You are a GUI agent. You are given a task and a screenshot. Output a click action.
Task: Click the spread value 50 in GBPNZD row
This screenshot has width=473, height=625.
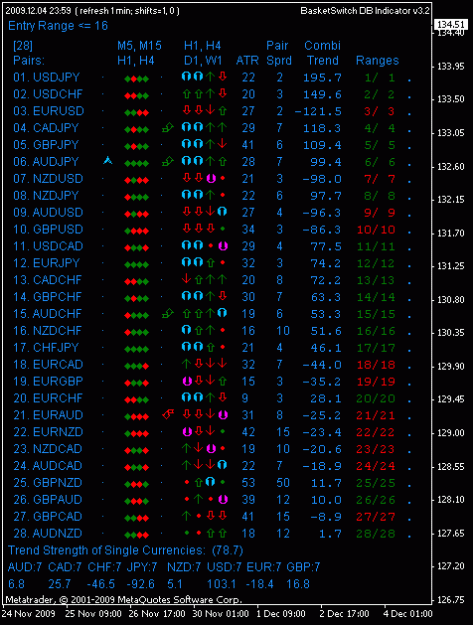pos(283,483)
